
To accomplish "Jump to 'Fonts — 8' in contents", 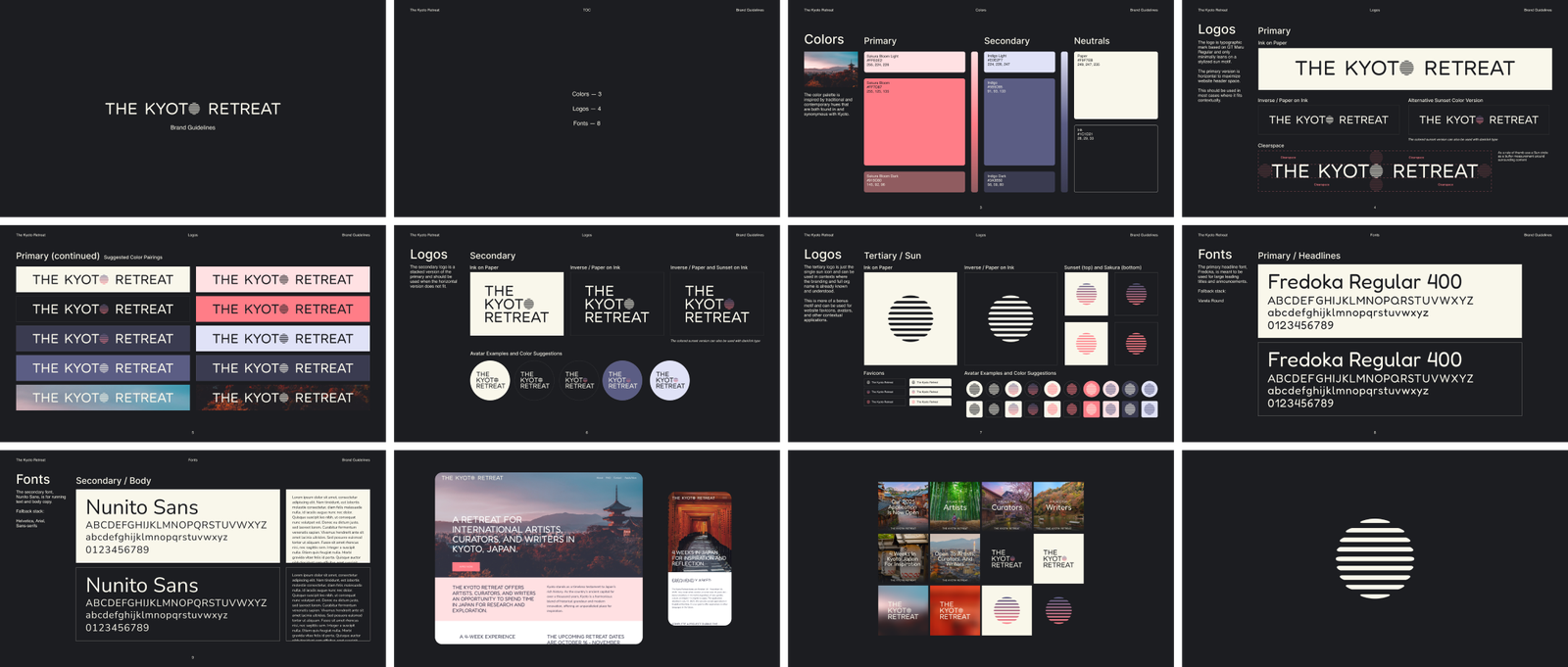I will pos(586,123).
